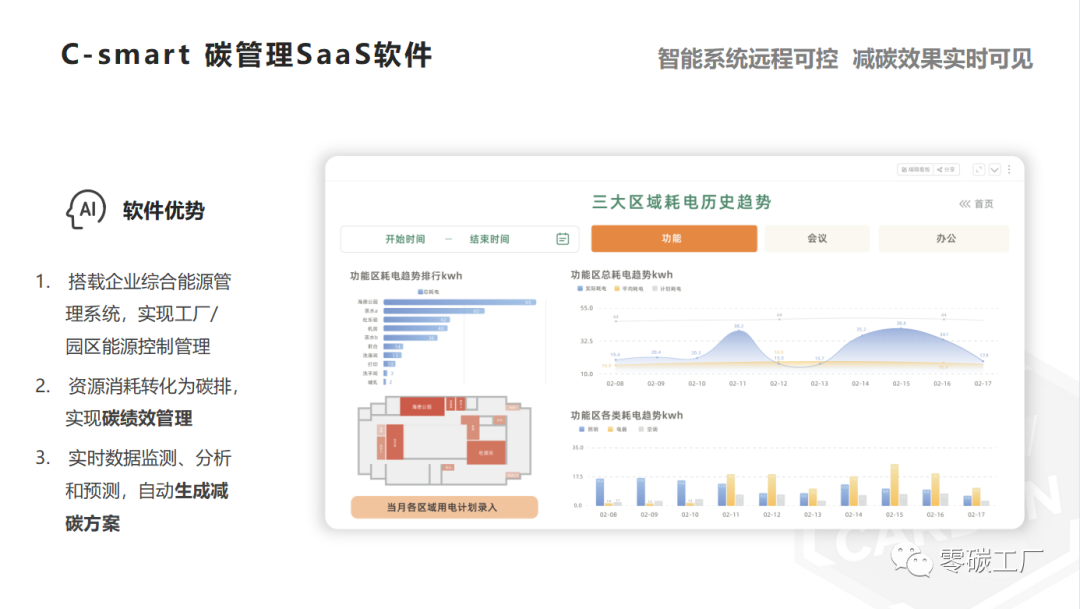The image size is (1080, 609).
Task: Switch to the 办公 tab
Action: pos(944,238)
